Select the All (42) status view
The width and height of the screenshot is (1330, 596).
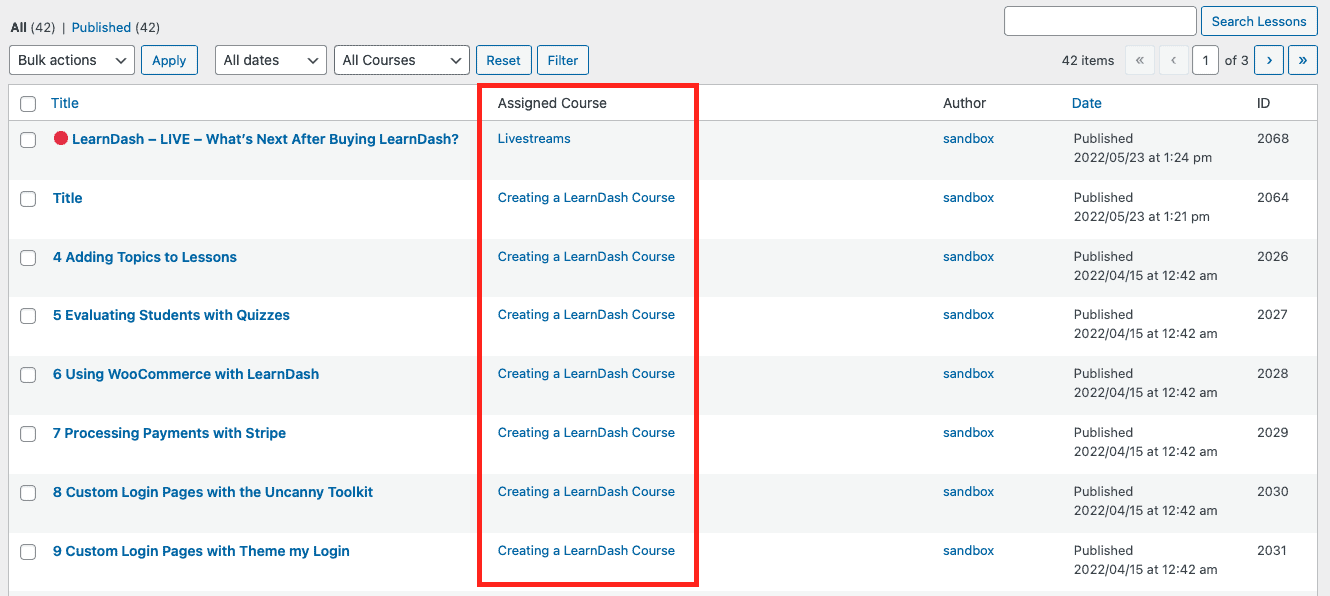(32, 27)
